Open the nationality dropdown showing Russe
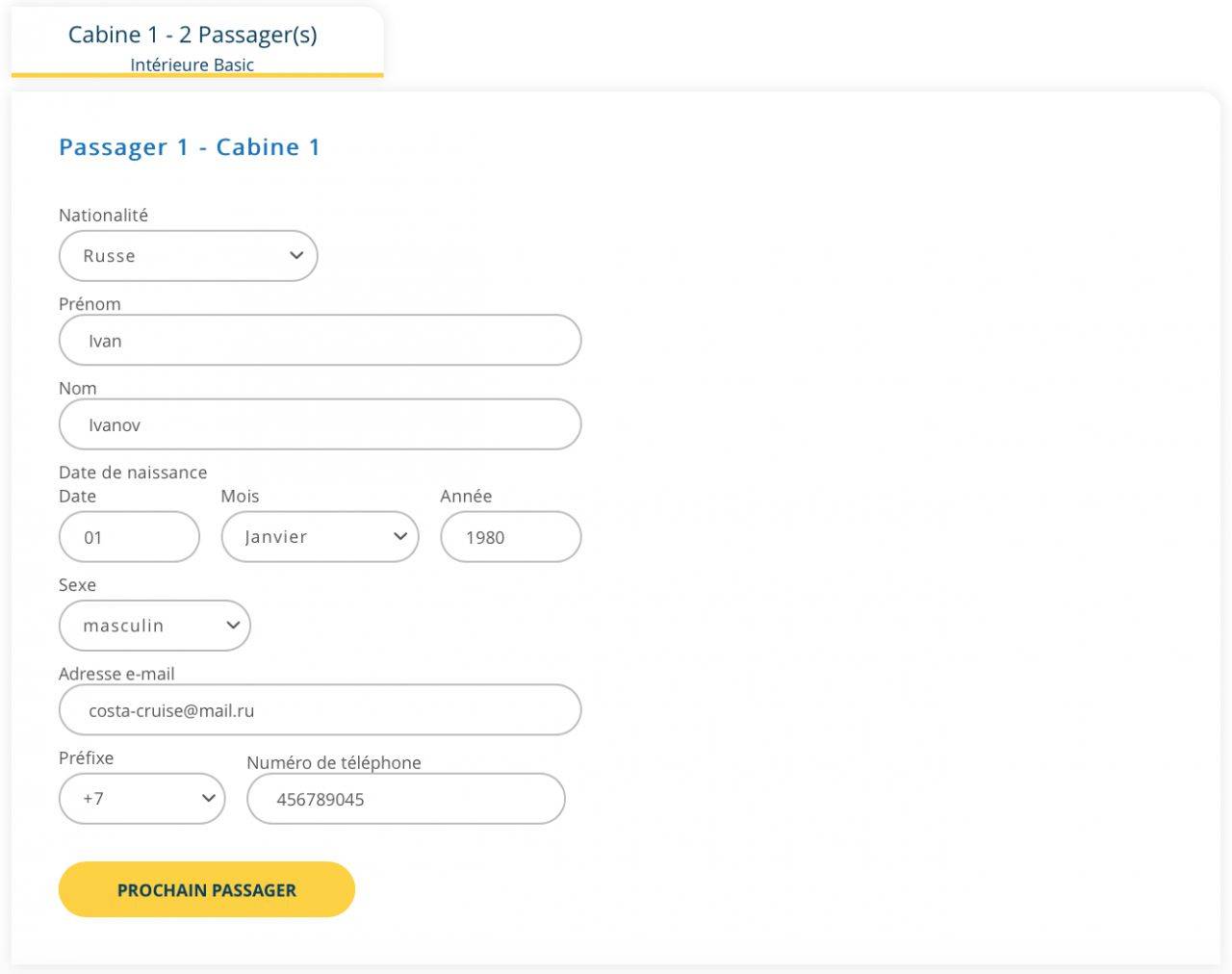The image size is (1232, 974). tap(173, 256)
